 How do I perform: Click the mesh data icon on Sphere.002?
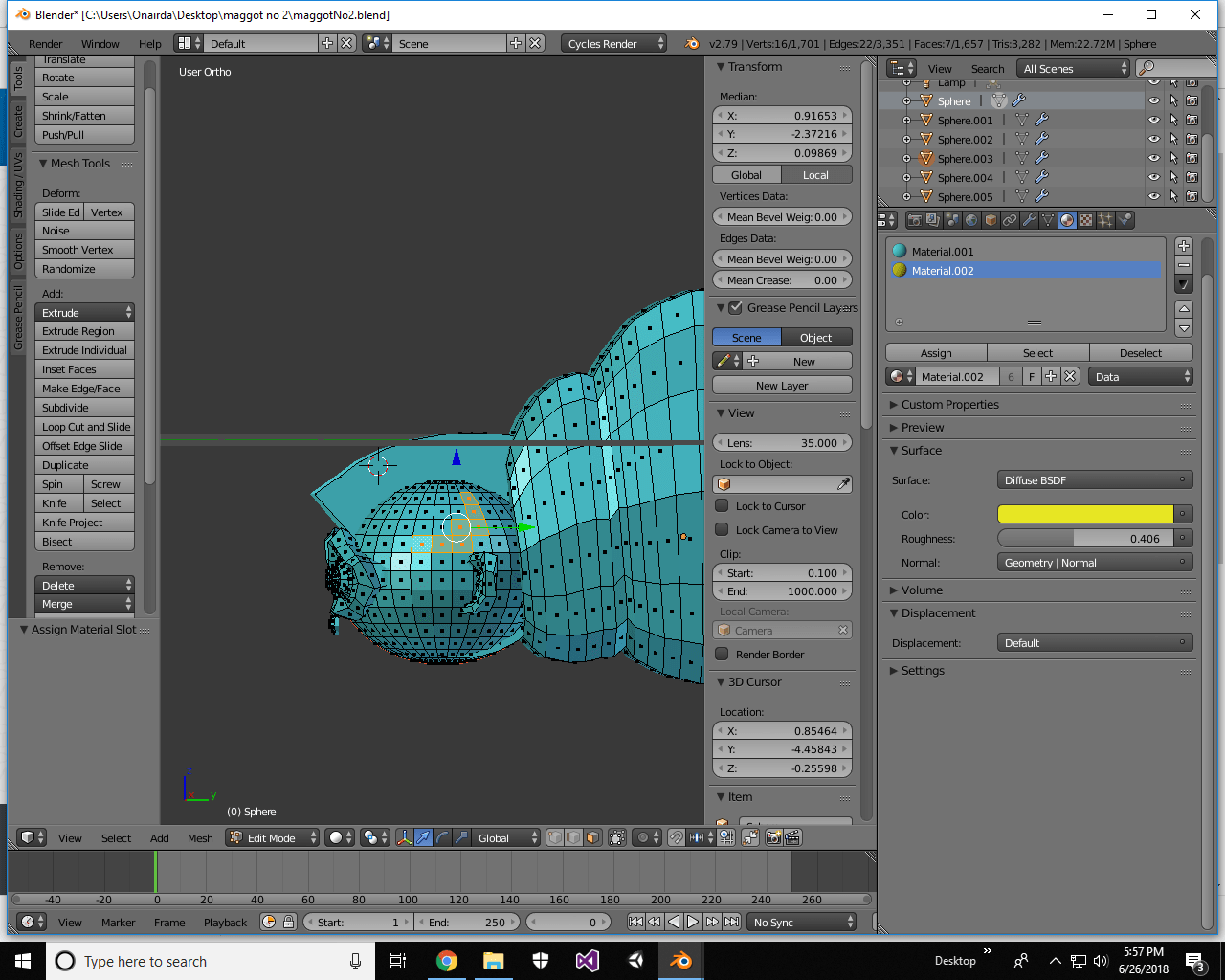(1021, 139)
